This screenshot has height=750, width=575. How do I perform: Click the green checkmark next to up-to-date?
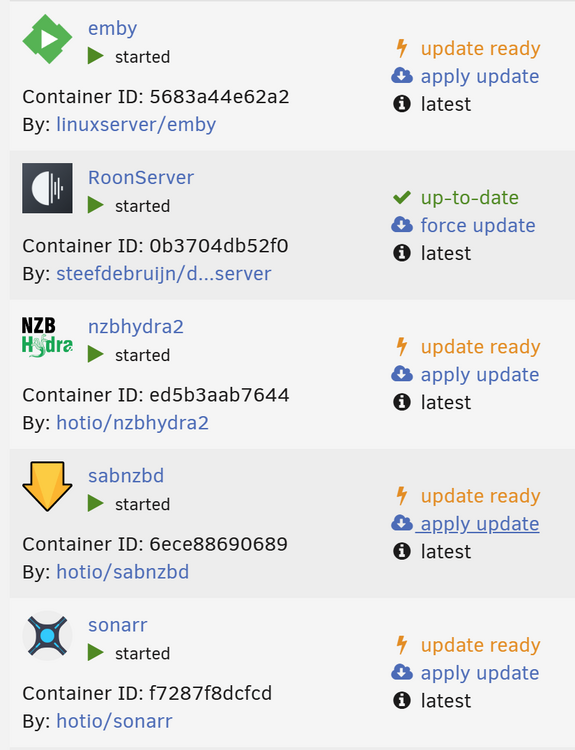tap(402, 197)
